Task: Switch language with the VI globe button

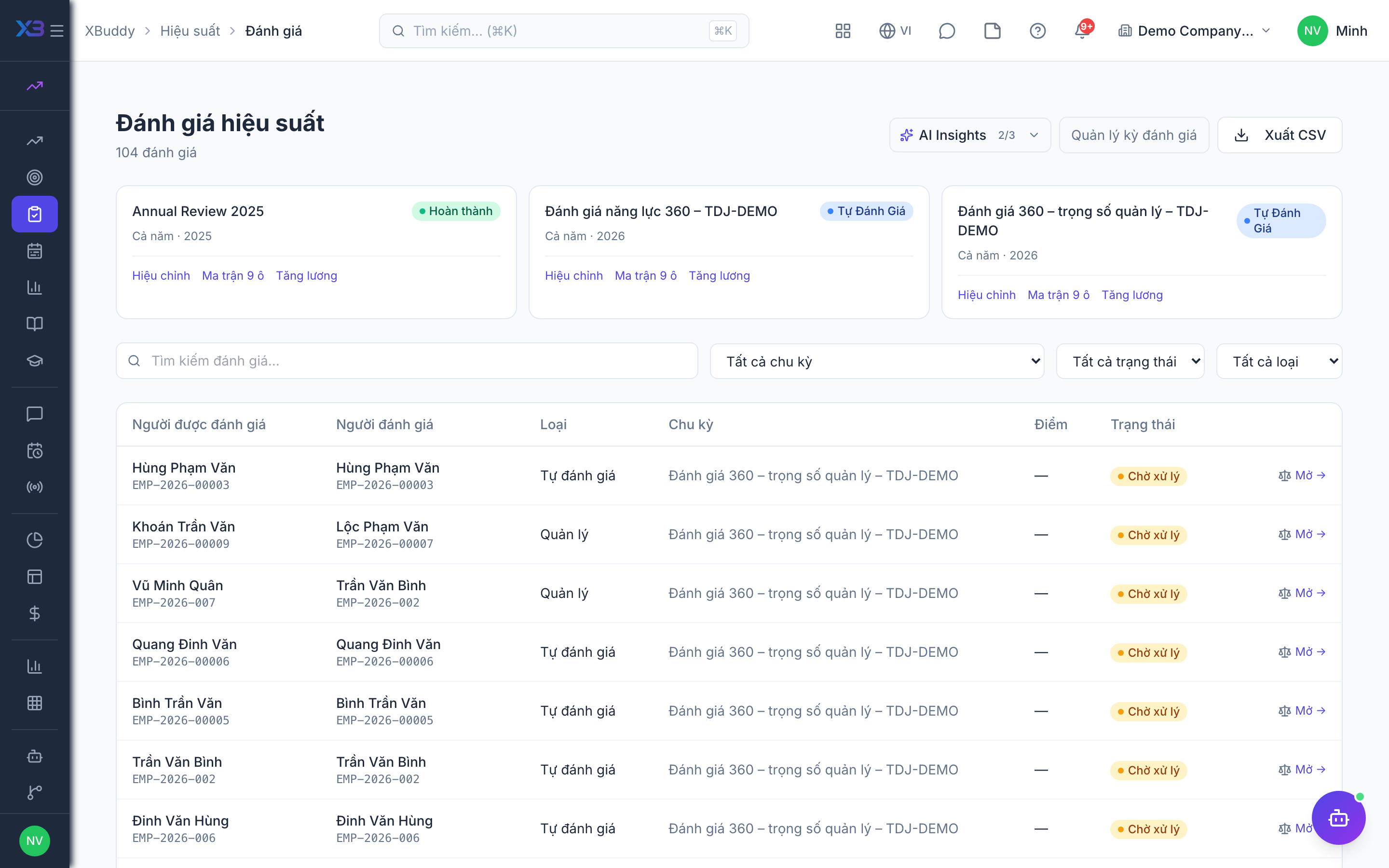Action: [895, 30]
